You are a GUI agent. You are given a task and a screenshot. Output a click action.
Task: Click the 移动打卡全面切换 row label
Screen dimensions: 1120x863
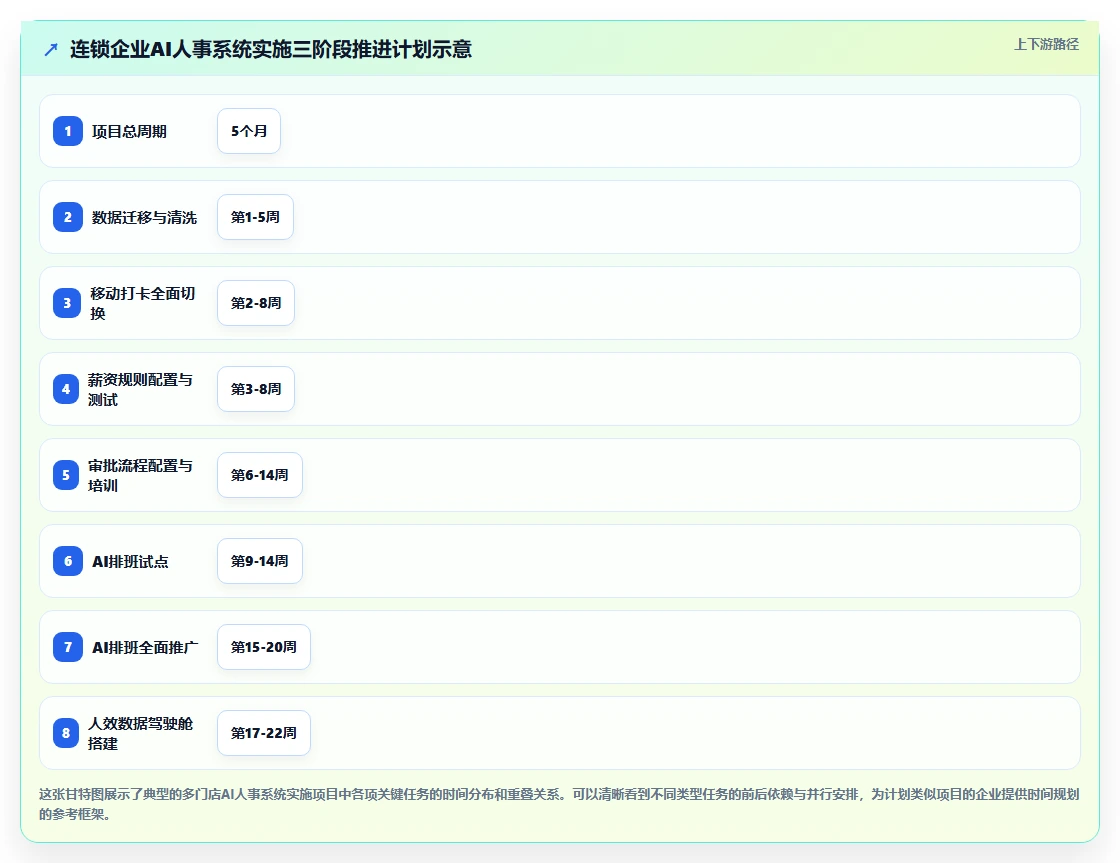coord(143,303)
